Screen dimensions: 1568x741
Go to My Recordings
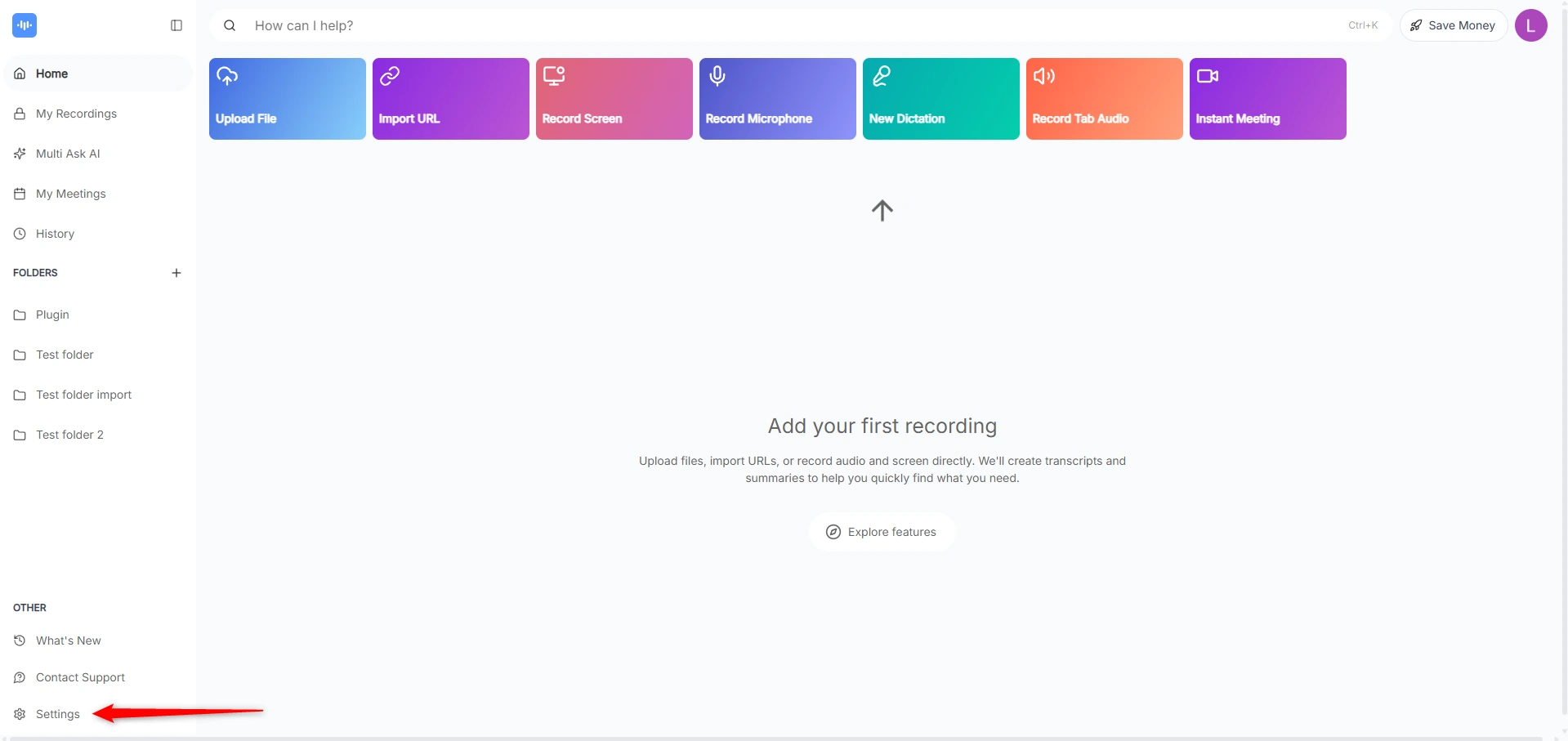click(x=76, y=114)
